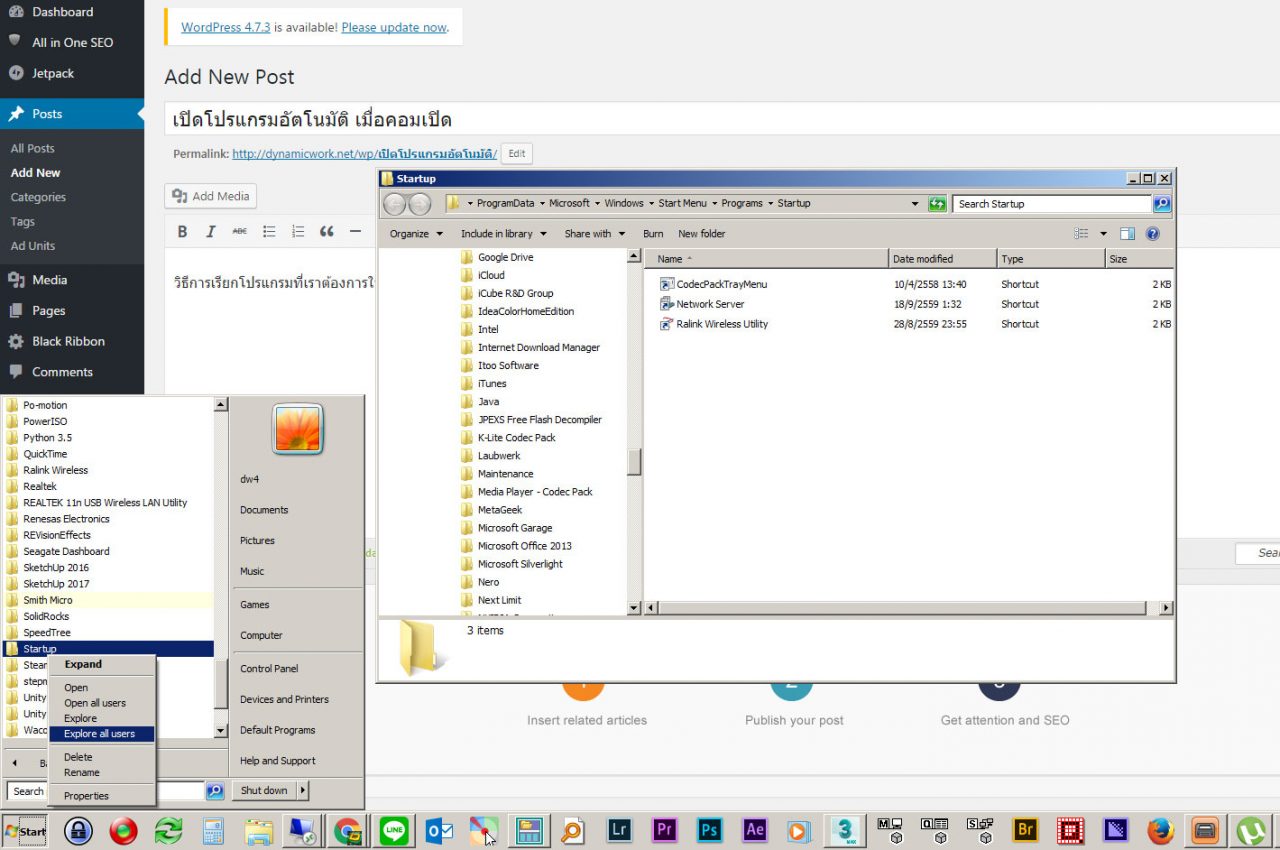
Task: Click search icon in Search Startup box
Action: (1161, 204)
